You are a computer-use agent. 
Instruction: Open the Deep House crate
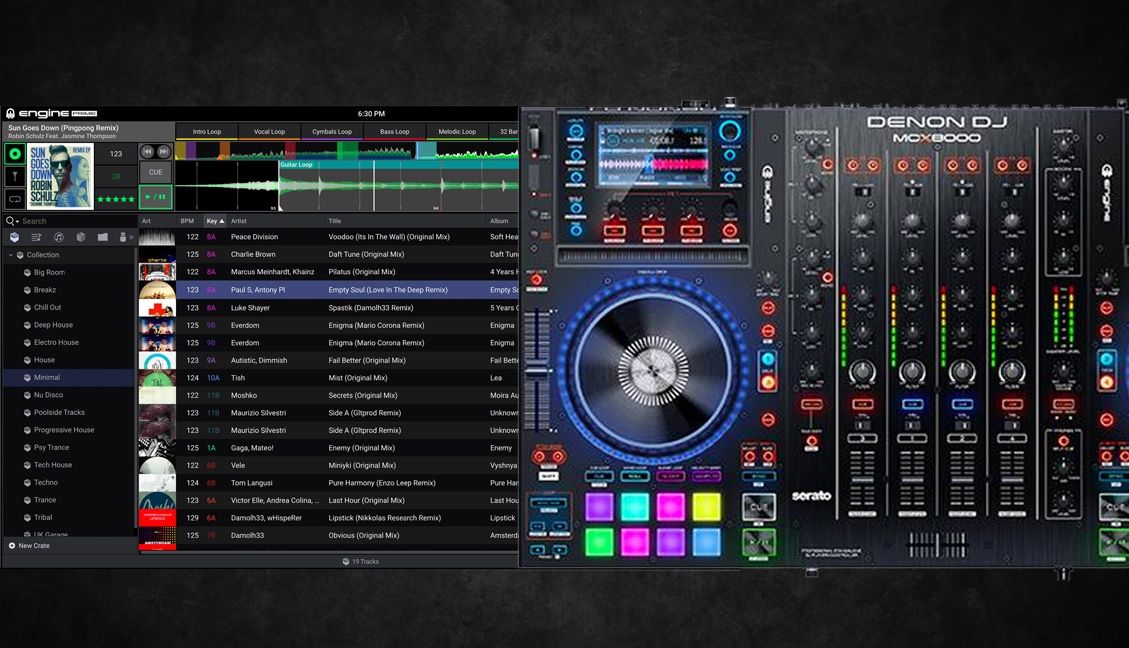[53, 325]
